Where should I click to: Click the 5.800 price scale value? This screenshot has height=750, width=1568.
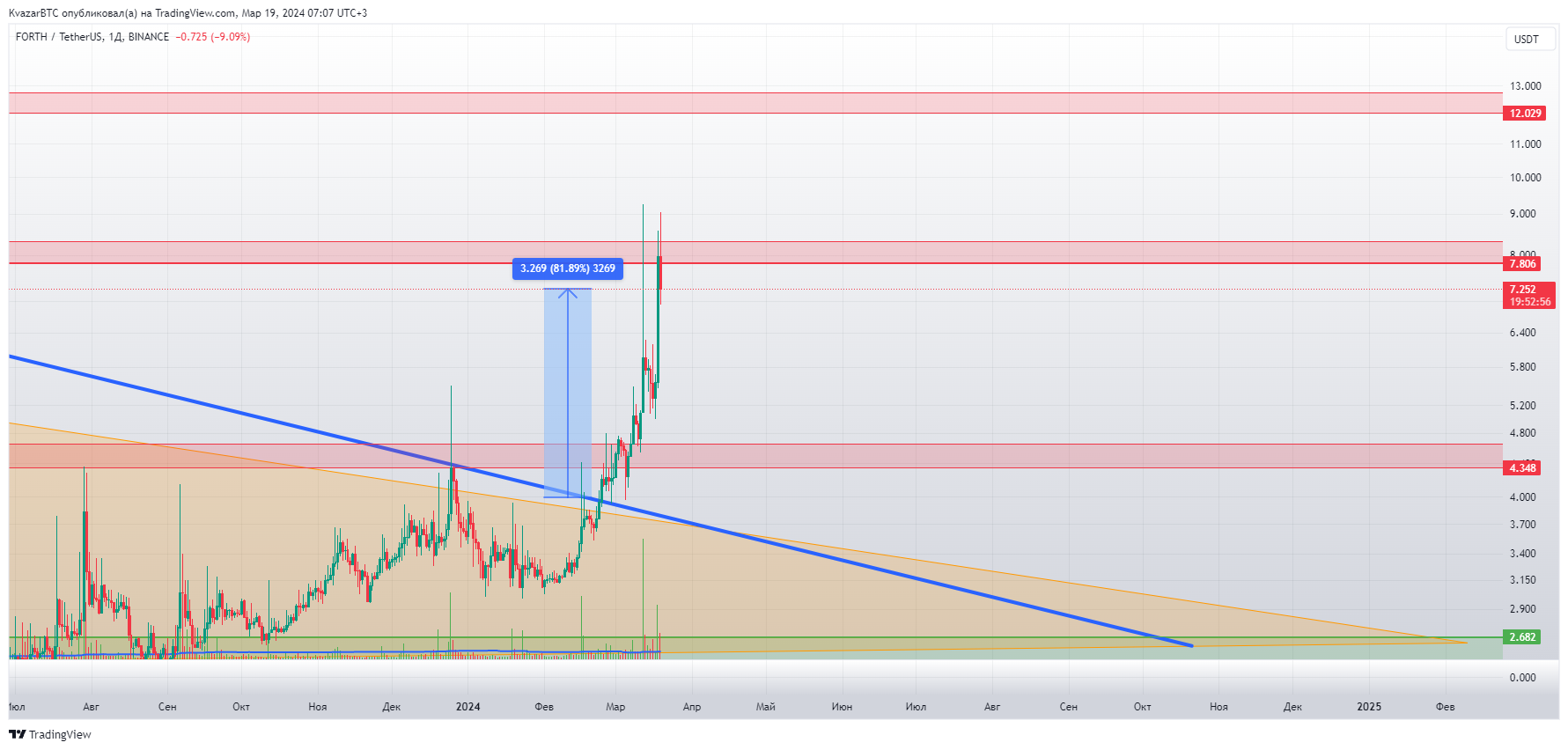pos(1522,367)
